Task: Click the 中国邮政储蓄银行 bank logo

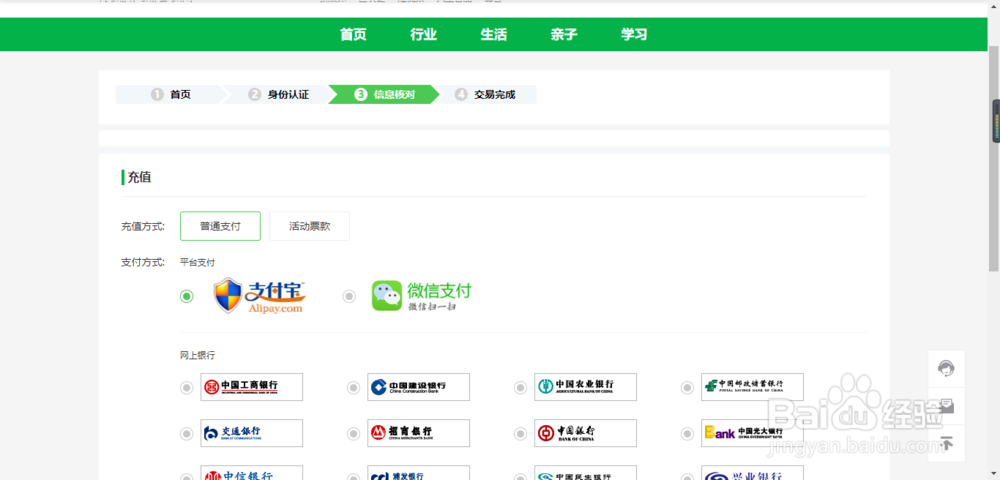Action: tap(753, 387)
